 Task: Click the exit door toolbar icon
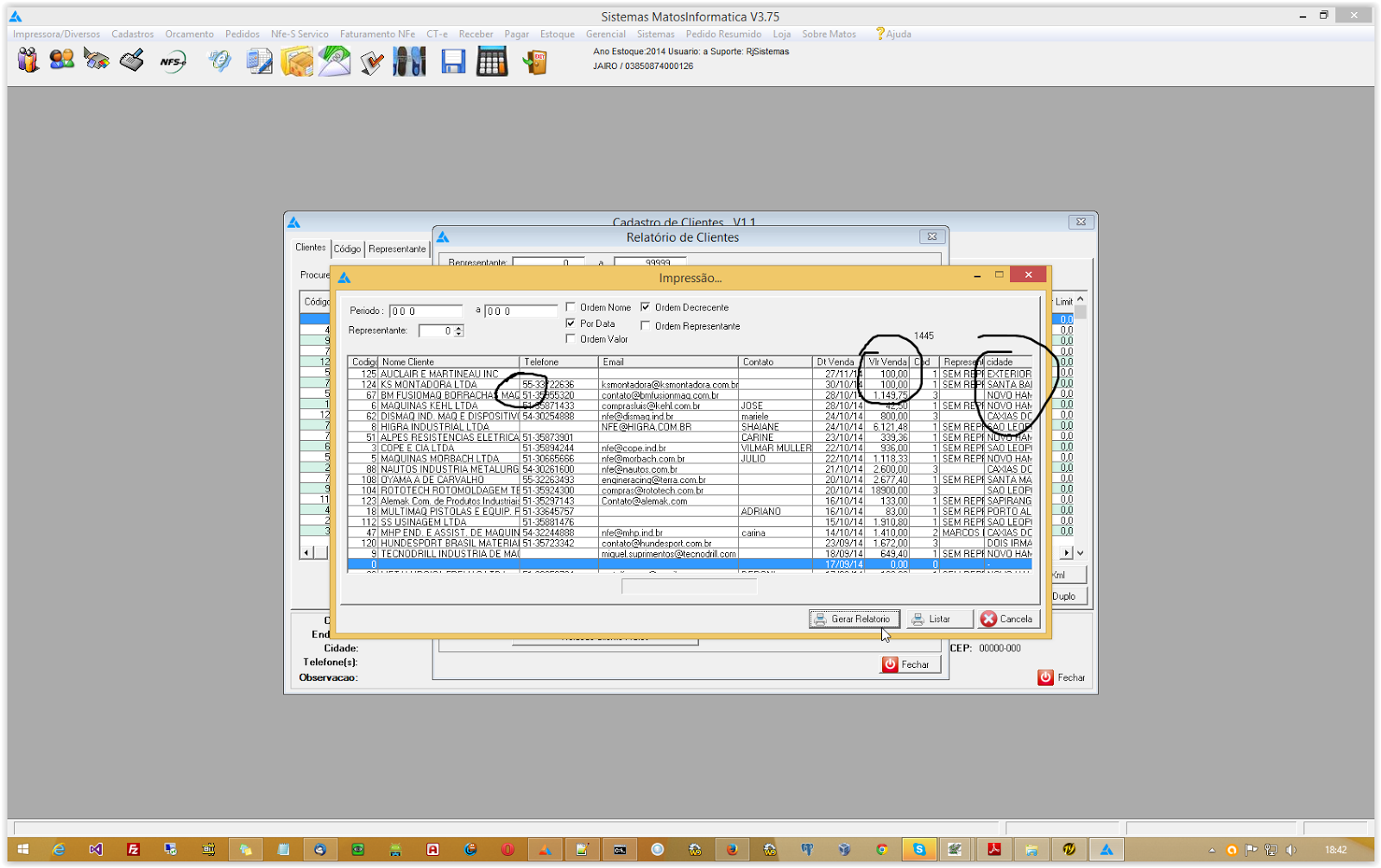click(x=534, y=61)
